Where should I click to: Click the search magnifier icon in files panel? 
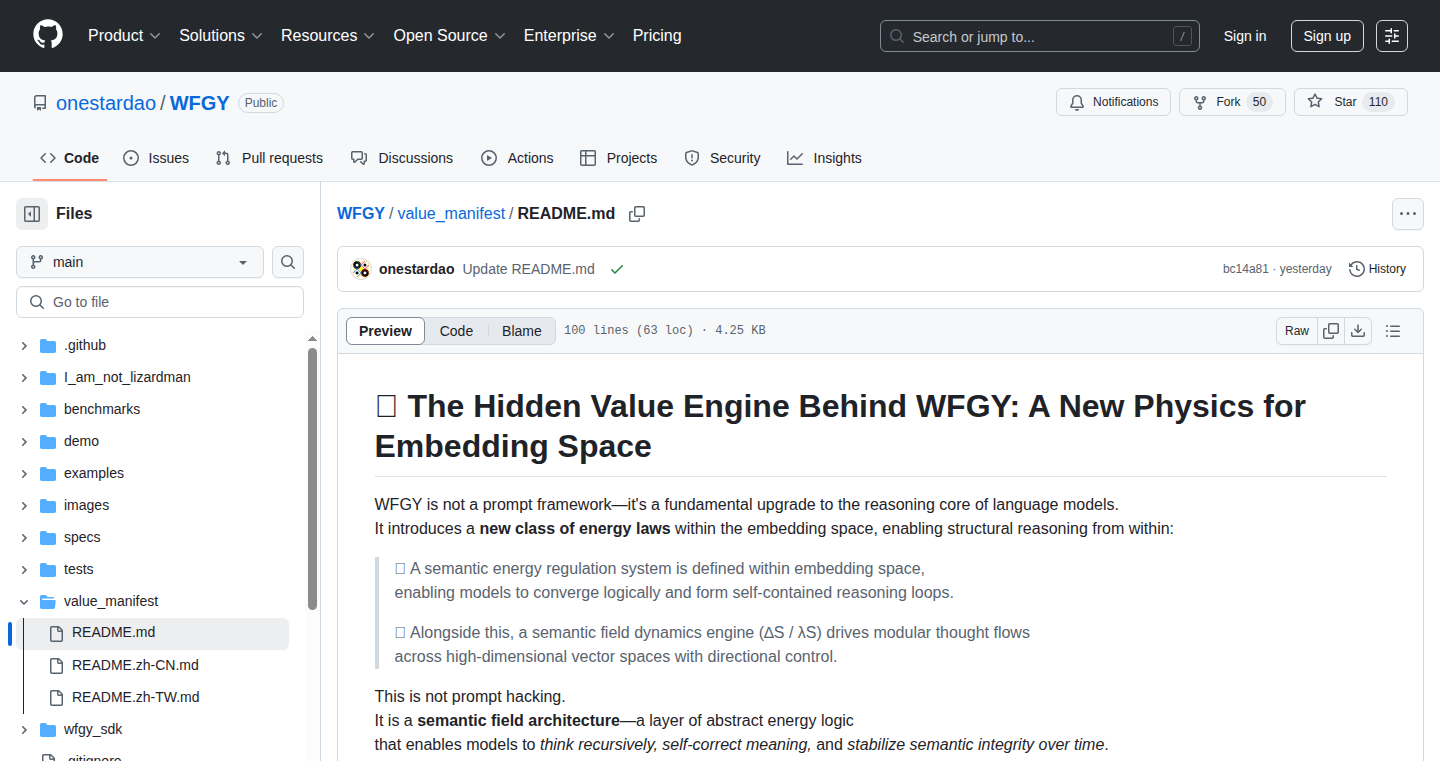288,262
